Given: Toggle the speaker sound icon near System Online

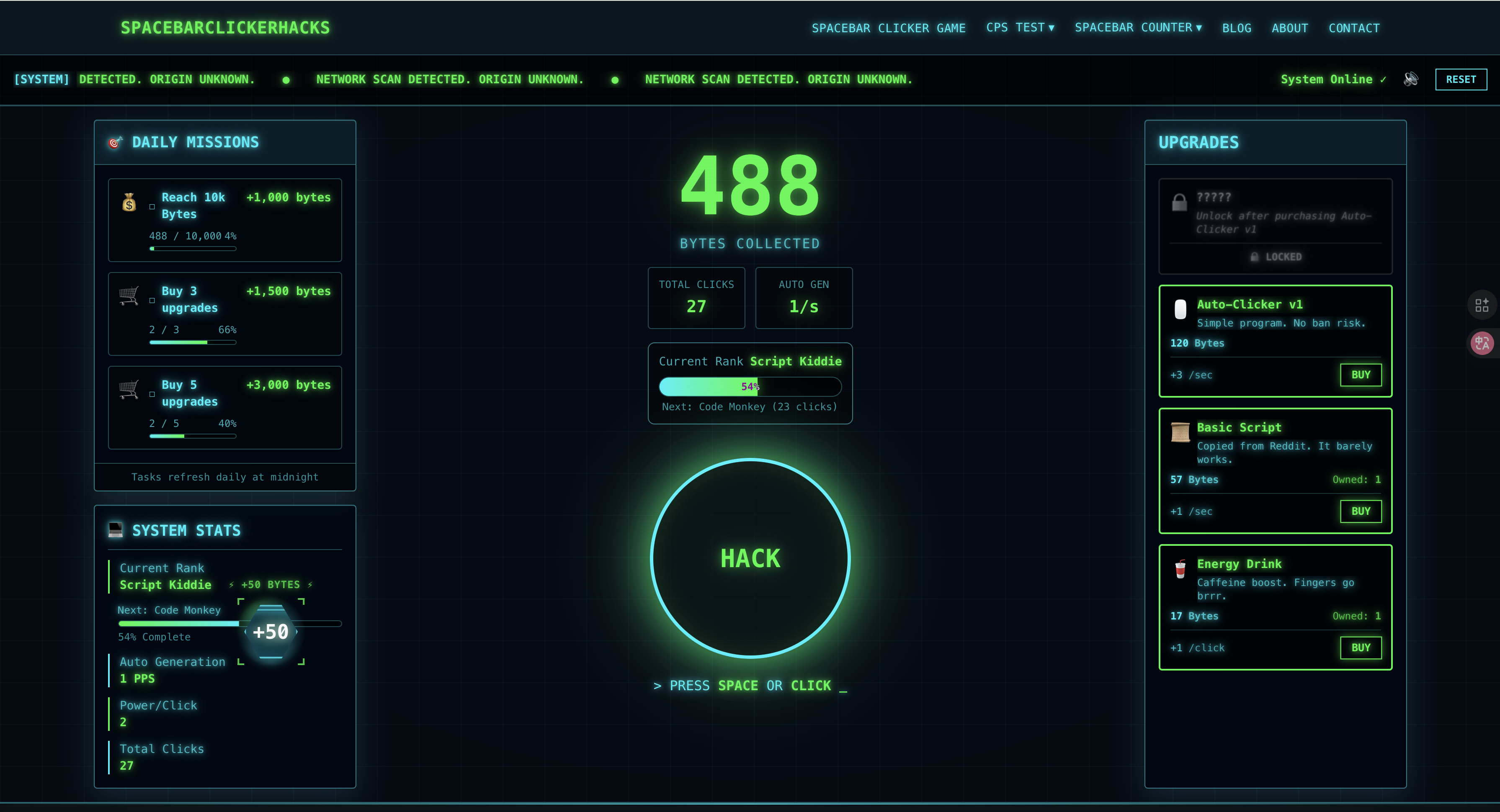Looking at the screenshot, I should coord(1410,79).
